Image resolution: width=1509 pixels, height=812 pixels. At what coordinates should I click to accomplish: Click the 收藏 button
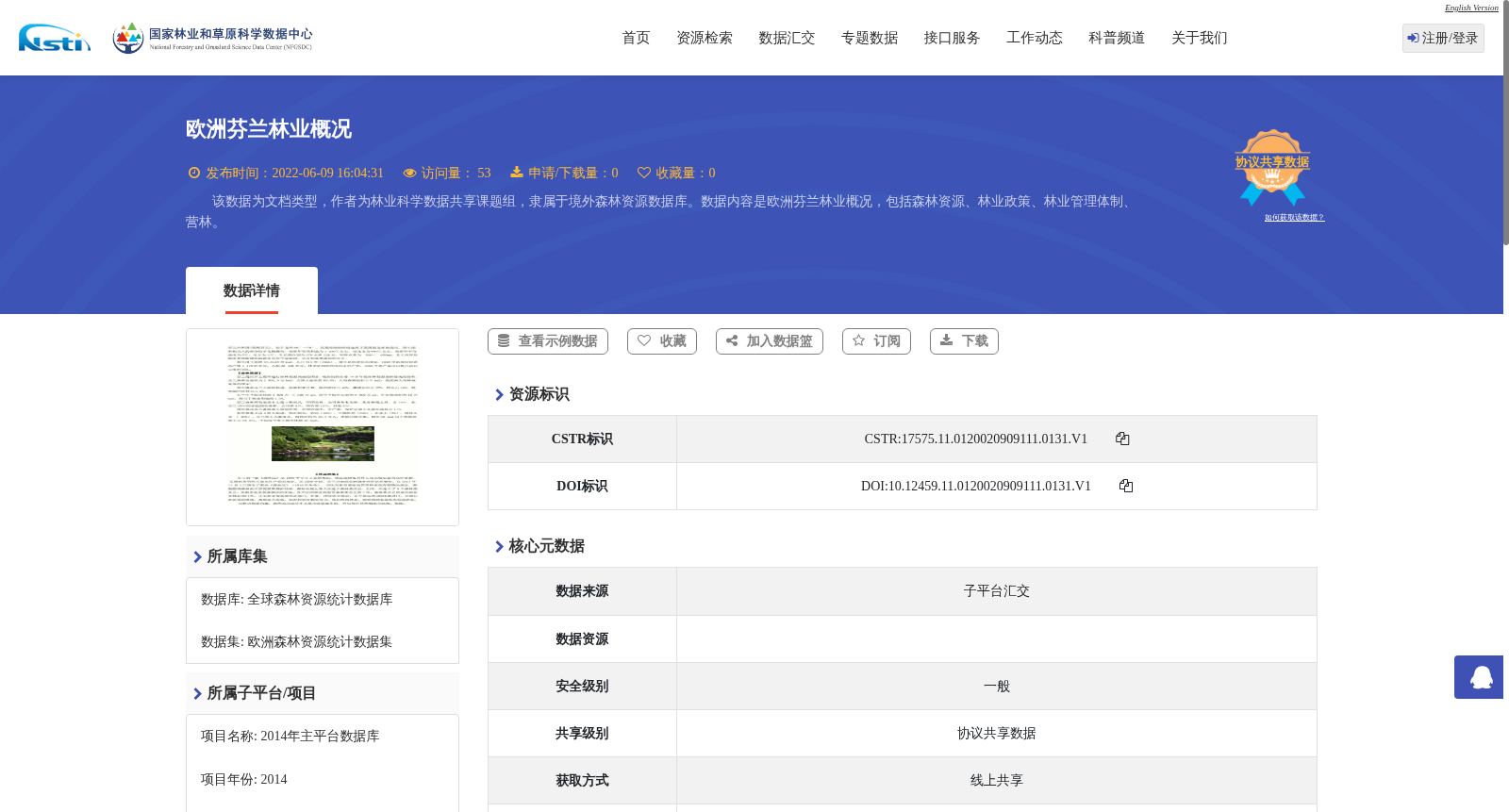[662, 341]
